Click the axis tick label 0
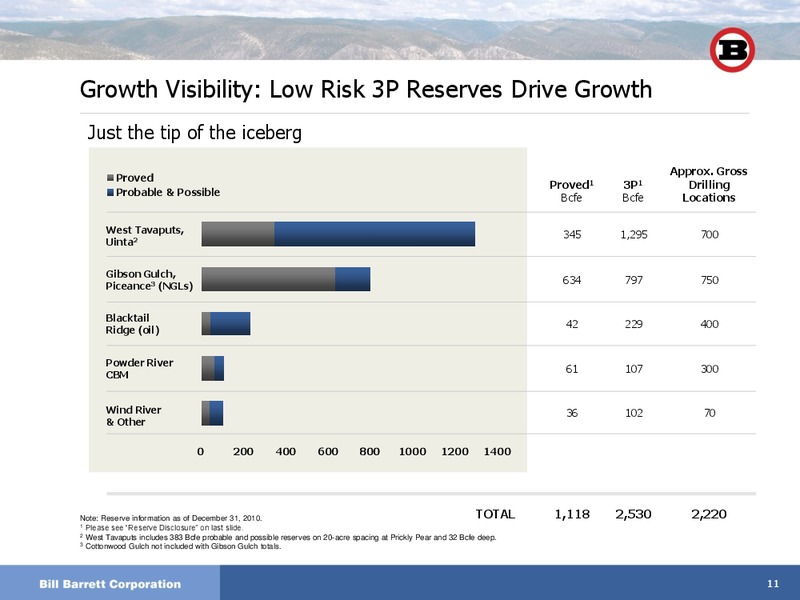 coord(201,452)
